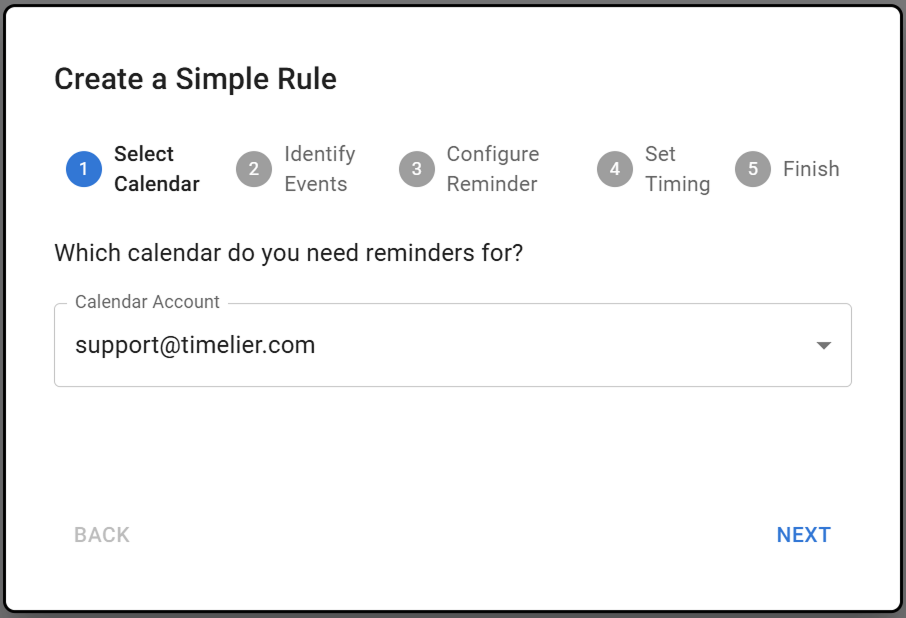The width and height of the screenshot is (906, 618).
Task: Switch to the "Finish" step
Action: (810, 169)
